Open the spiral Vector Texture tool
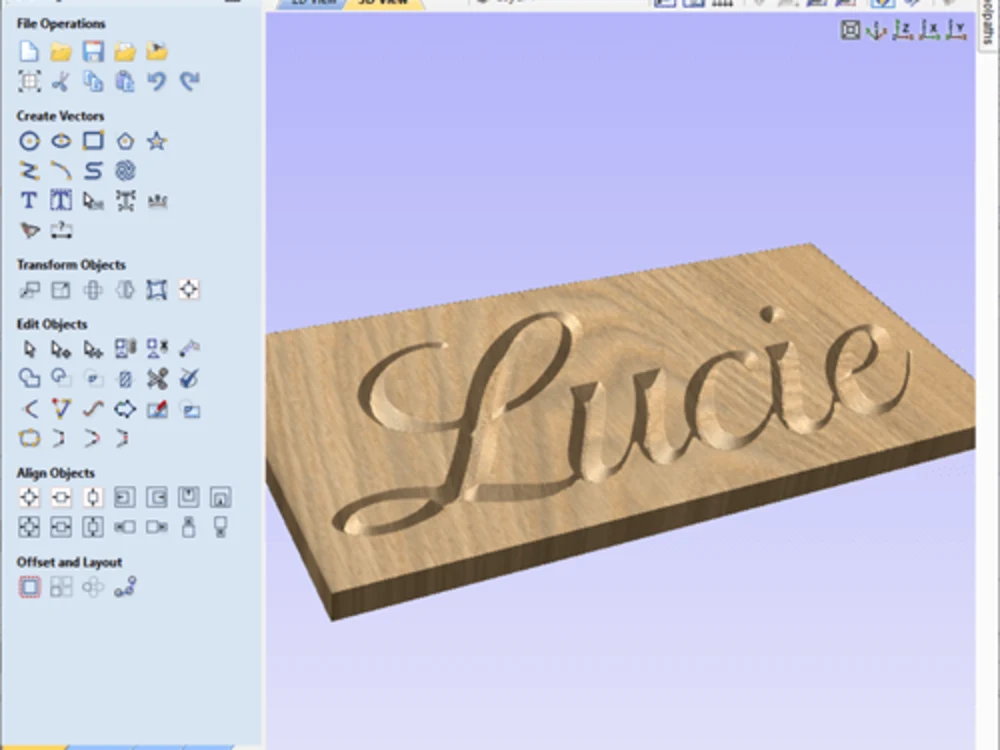 (125, 171)
